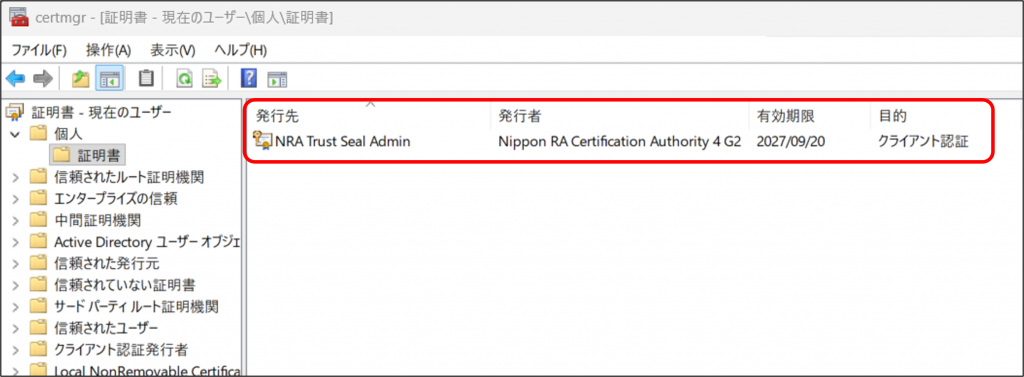The height and width of the screenshot is (377, 1024).
Task: Open the ファイル(F) menu
Action: (x=39, y=50)
